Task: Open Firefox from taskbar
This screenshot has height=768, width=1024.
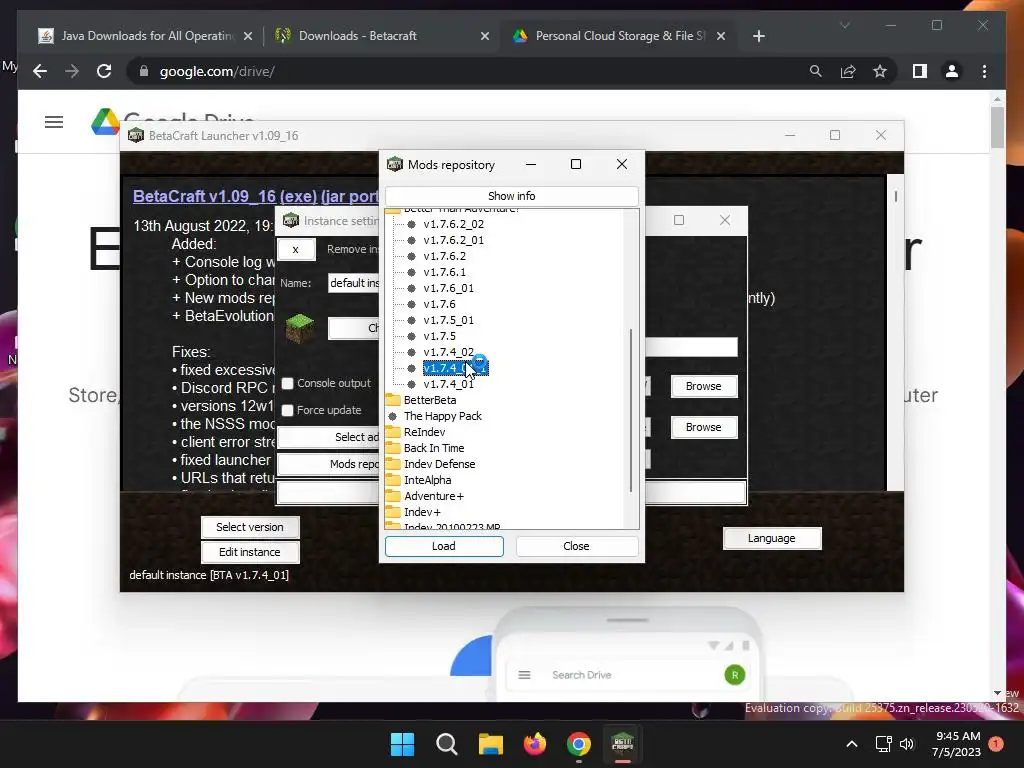Action: (535, 744)
